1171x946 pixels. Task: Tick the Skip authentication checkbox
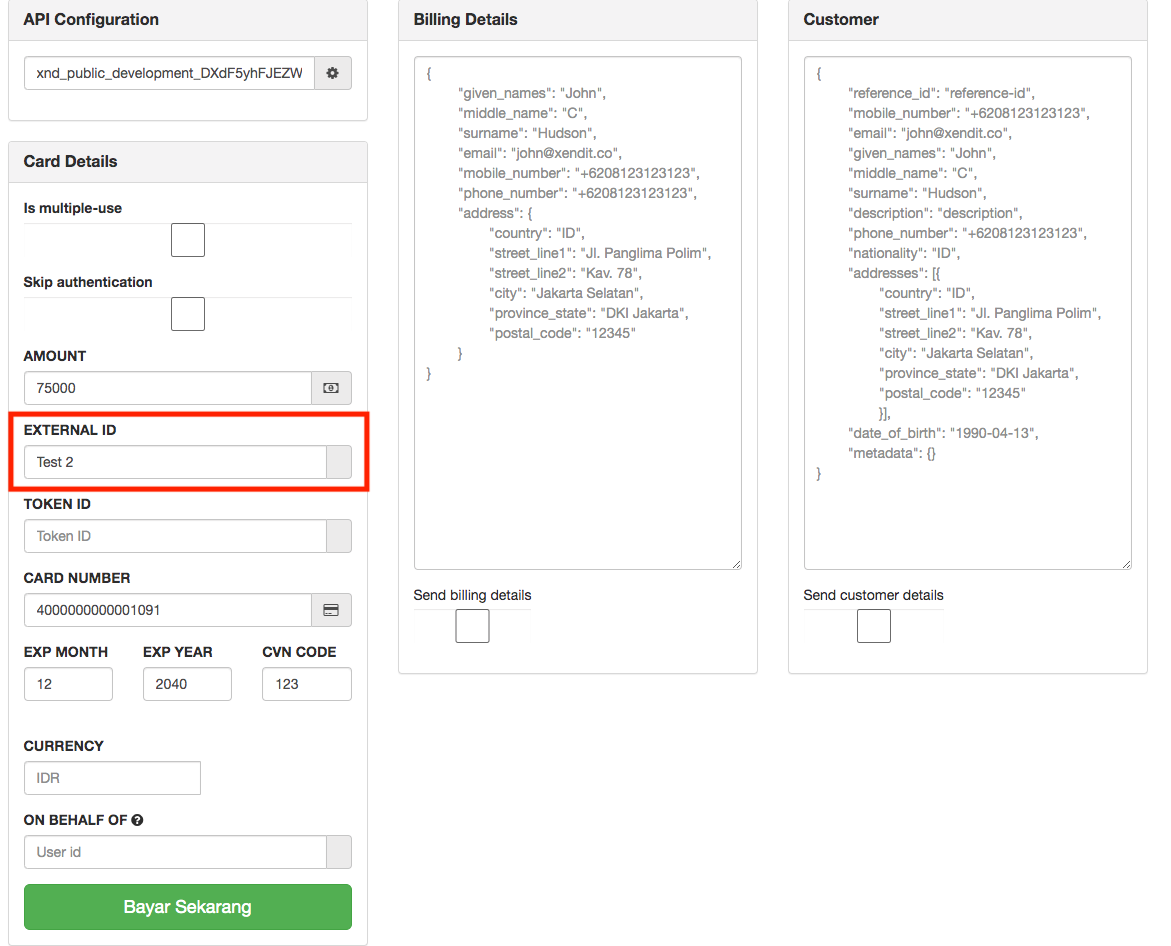(x=188, y=314)
